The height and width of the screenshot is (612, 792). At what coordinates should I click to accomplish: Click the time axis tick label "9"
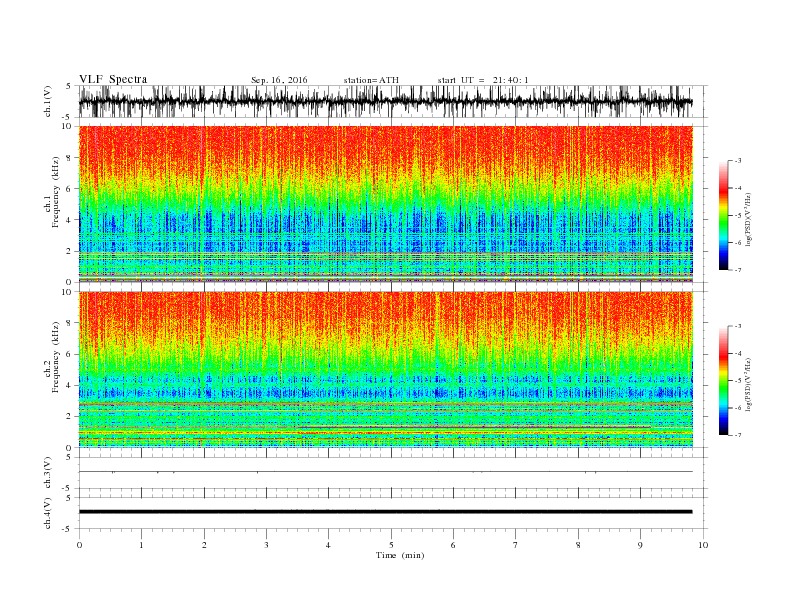[640, 545]
